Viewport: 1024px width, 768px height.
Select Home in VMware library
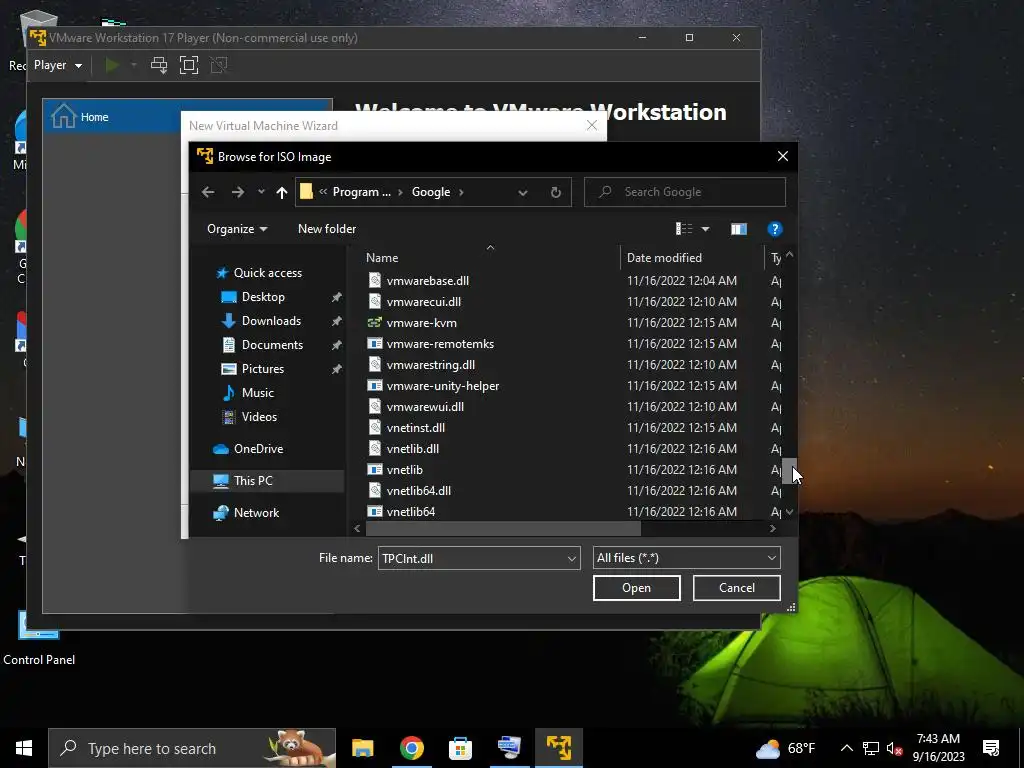point(94,117)
